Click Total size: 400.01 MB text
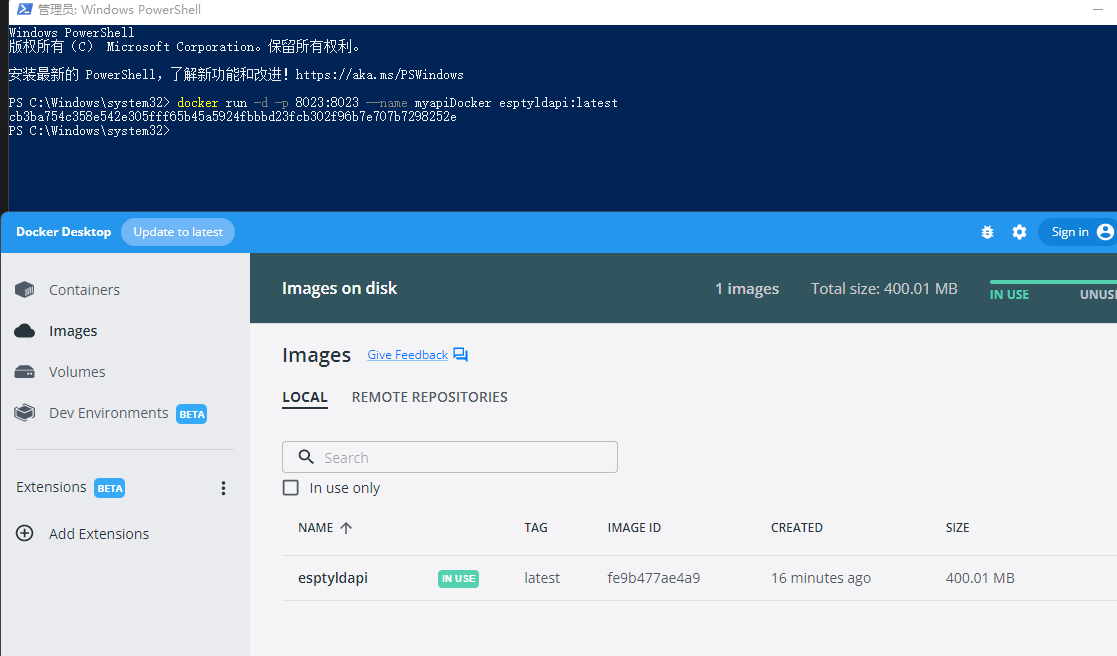The width and height of the screenshot is (1117, 656). tap(883, 288)
